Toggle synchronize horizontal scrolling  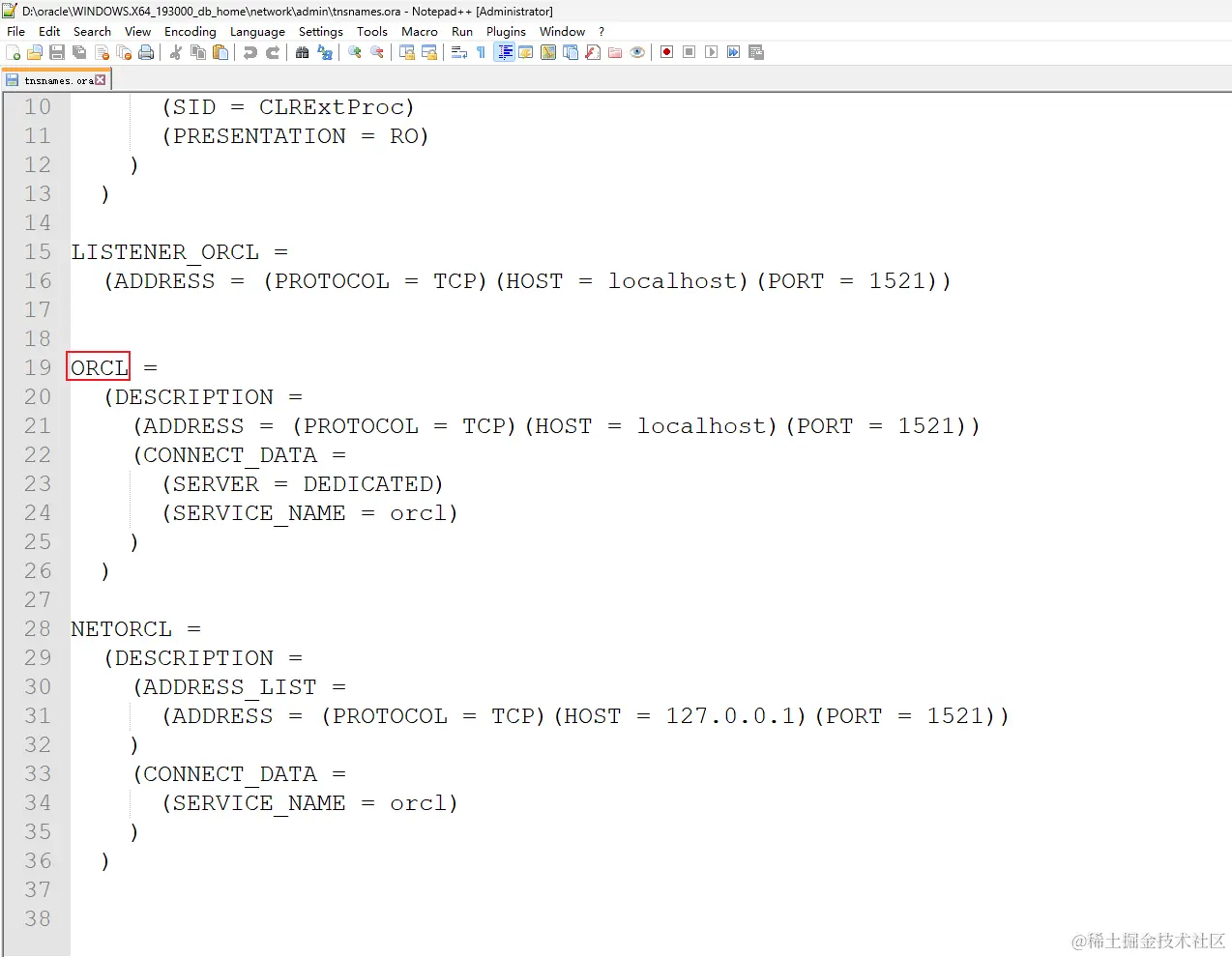[x=429, y=52]
